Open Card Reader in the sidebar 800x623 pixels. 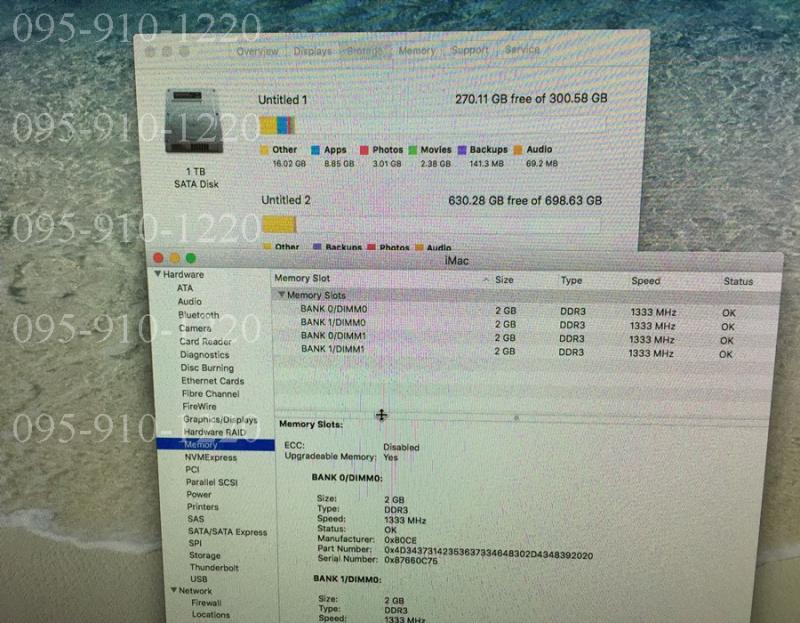(205, 342)
